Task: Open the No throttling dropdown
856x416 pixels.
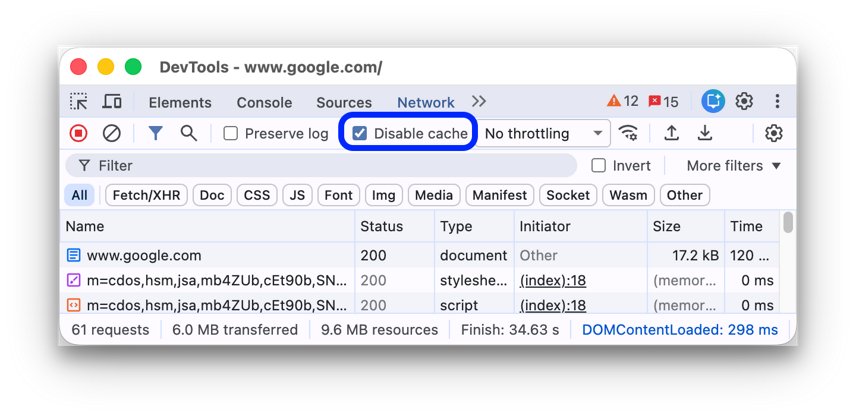Action: [x=544, y=134]
